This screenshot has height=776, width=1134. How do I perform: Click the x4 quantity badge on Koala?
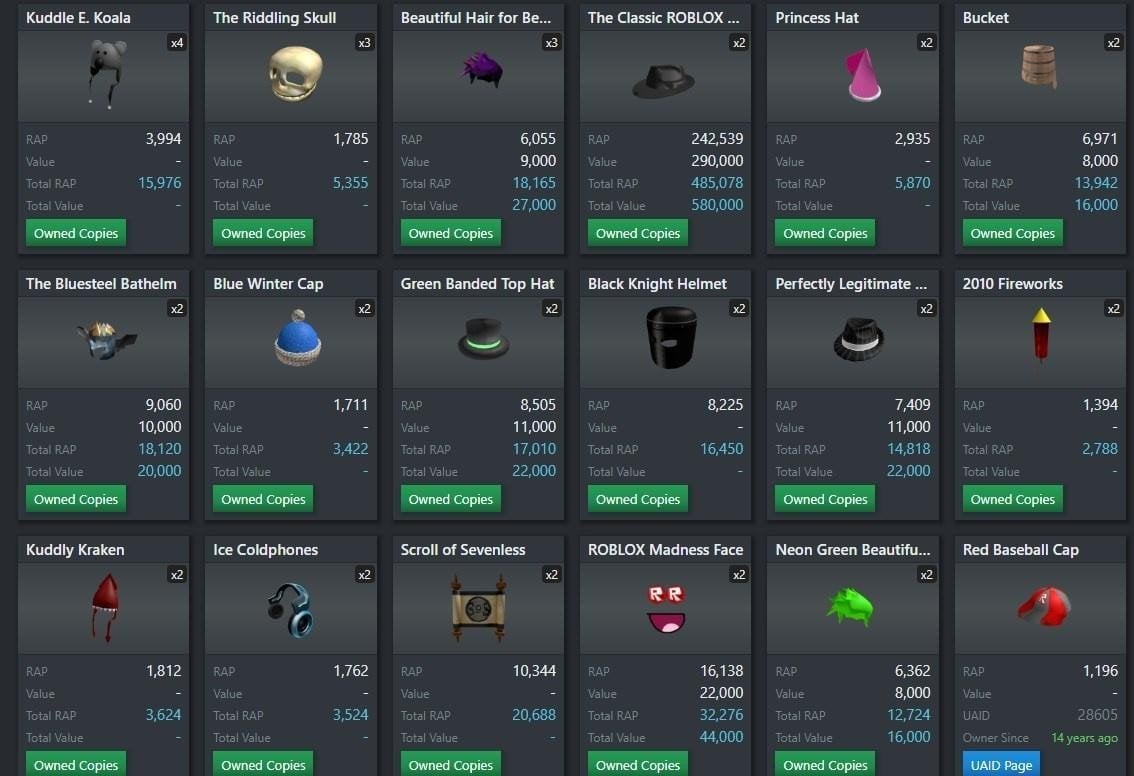tap(176, 43)
